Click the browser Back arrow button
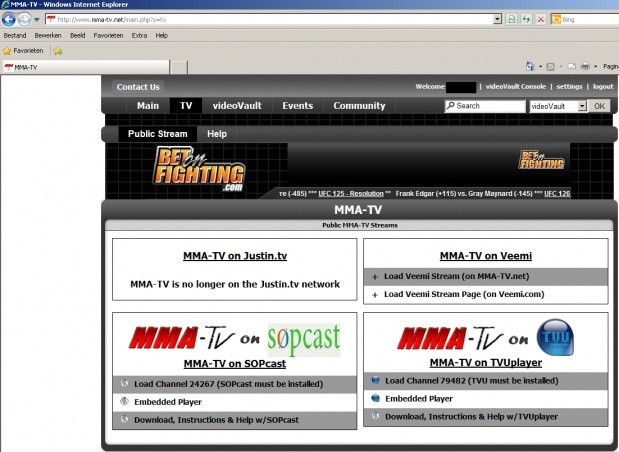The height and width of the screenshot is (452, 619). point(9,19)
